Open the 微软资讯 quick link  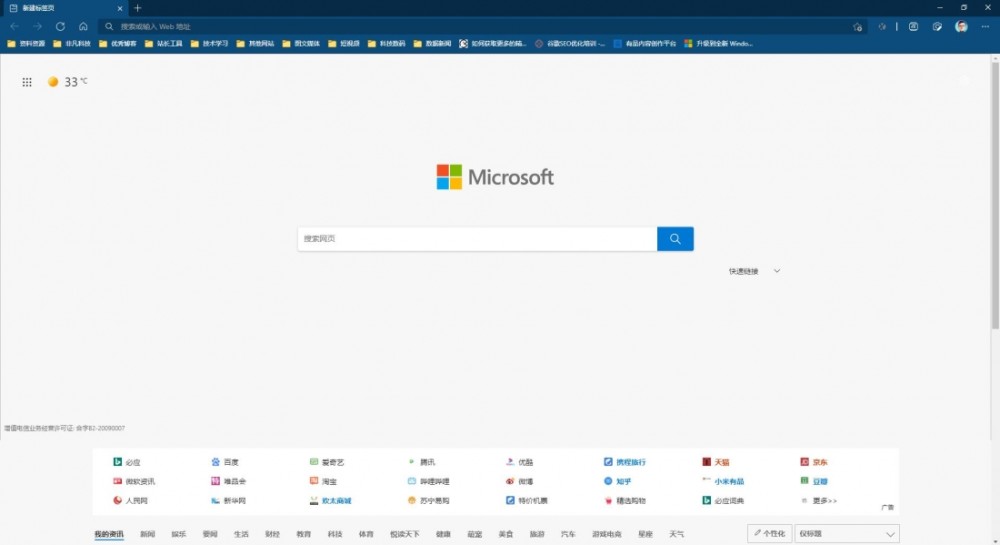pos(134,481)
